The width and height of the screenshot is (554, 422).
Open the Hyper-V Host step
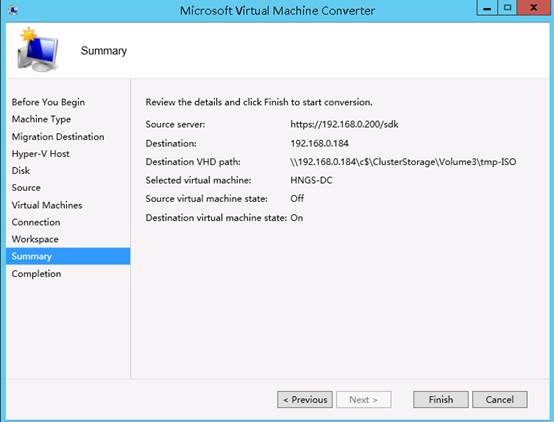(40, 153)
